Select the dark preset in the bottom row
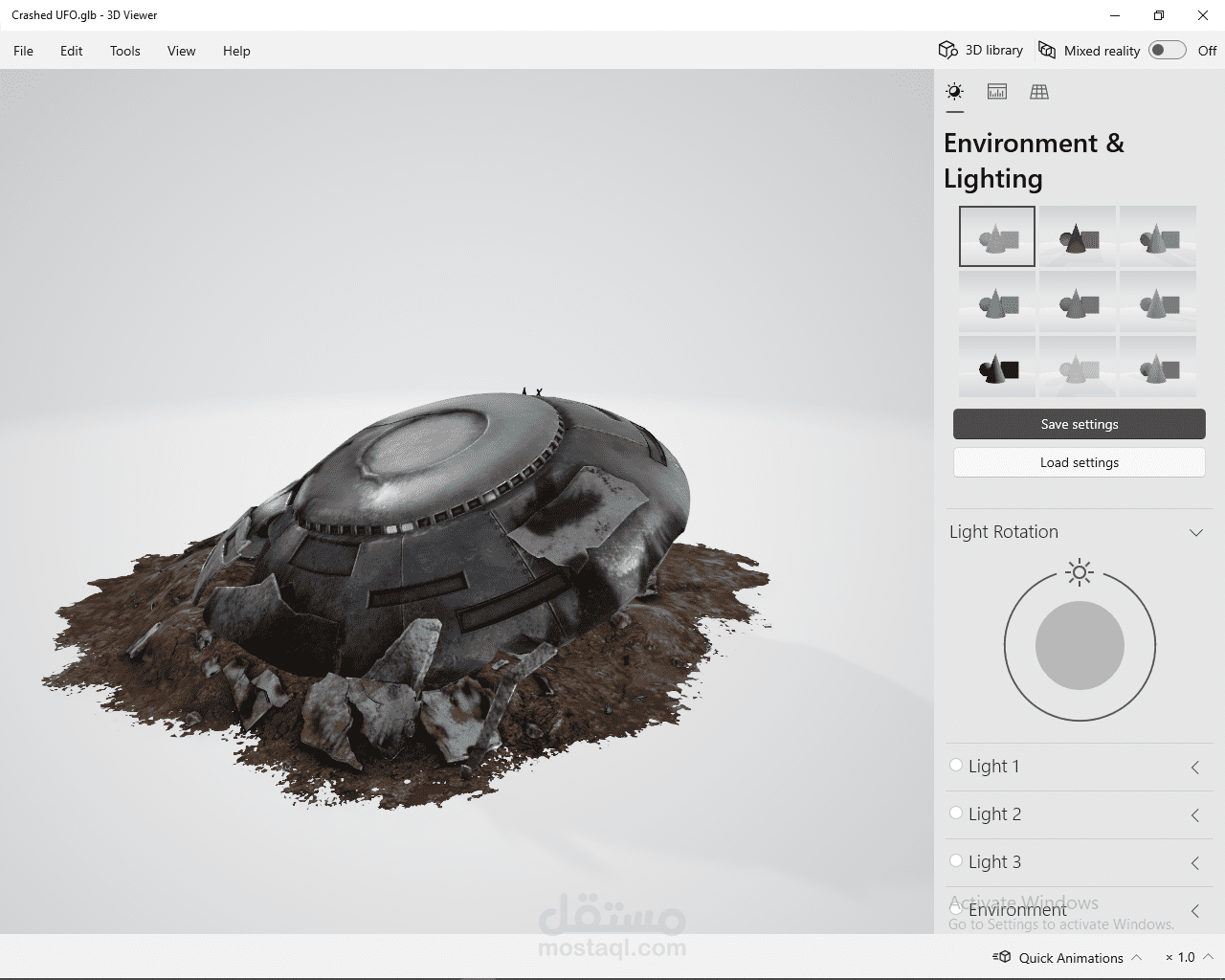 click(x=997, y=367)
